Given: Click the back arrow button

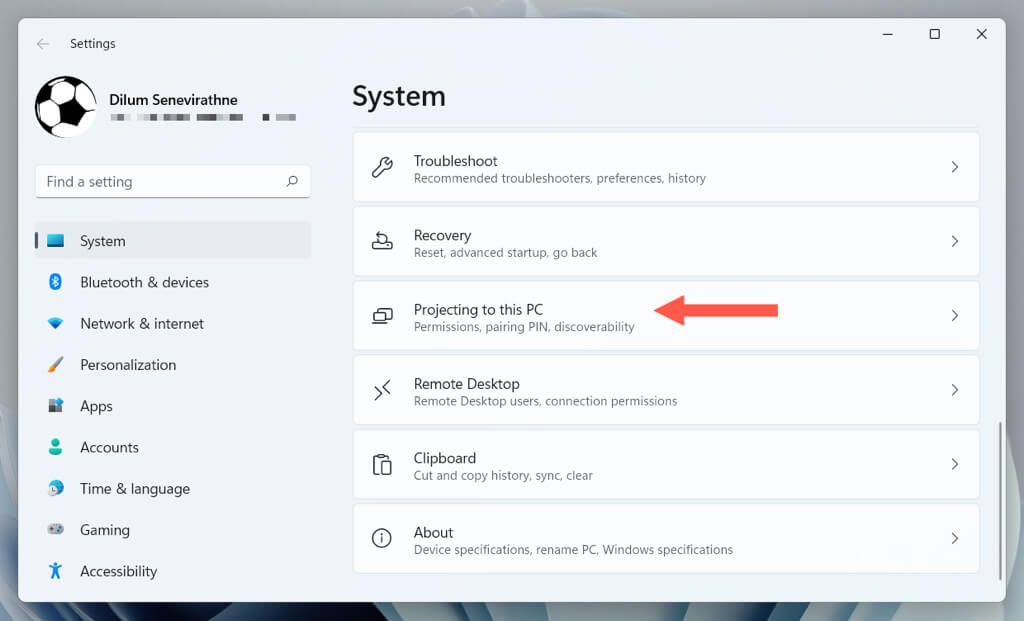Looking at the screenshot, I should click(43, 44).
